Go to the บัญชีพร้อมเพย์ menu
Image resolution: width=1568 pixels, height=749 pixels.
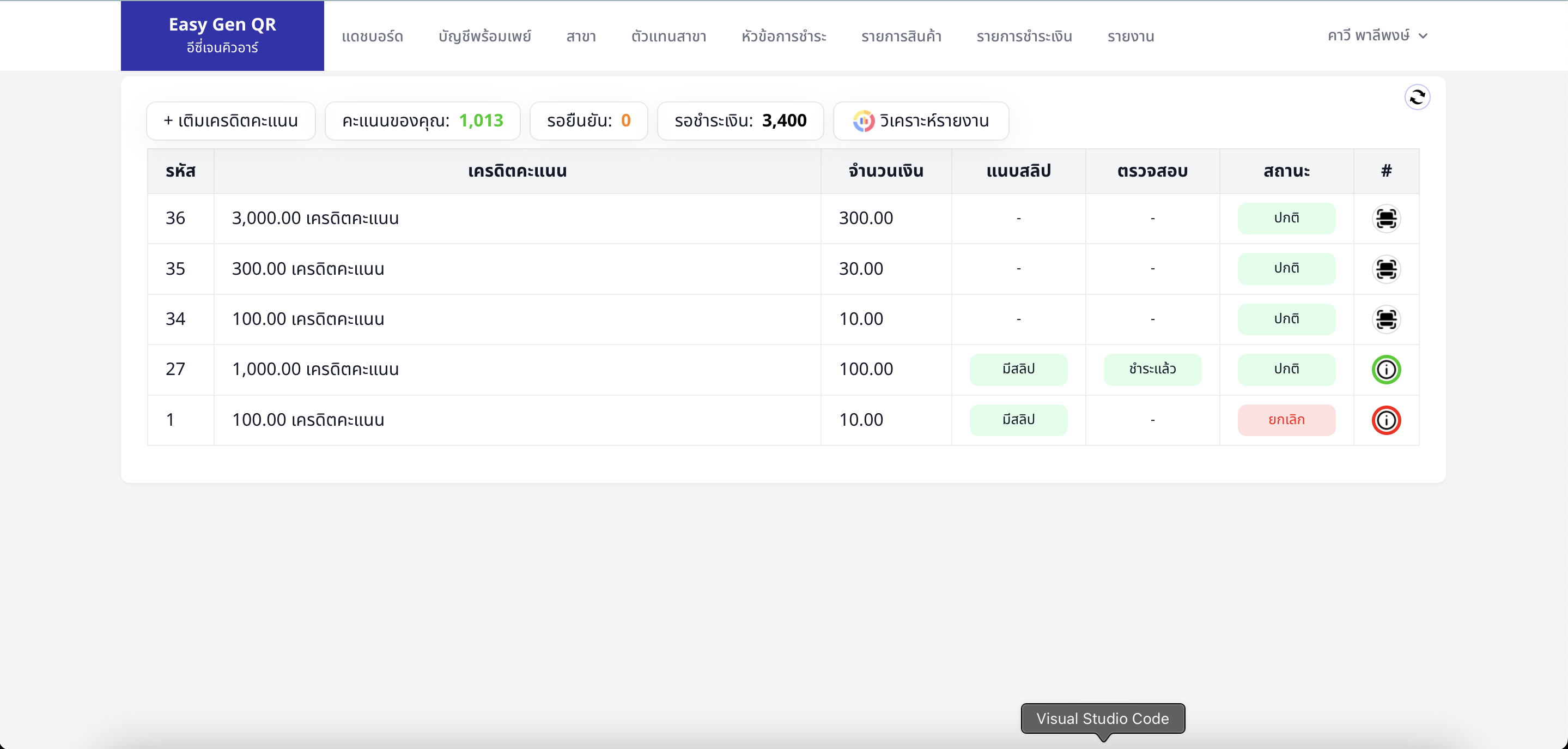pyautogui.click(x=484, y=37)
